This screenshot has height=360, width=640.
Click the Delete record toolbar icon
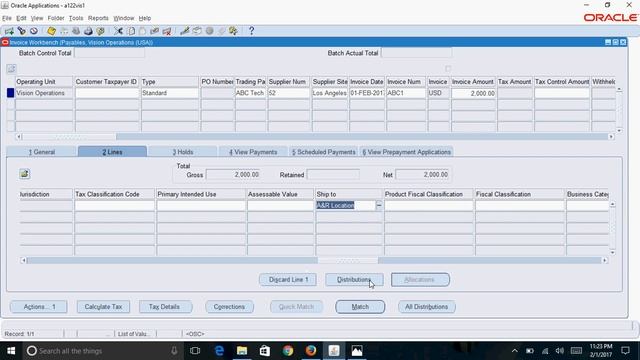coord(167,31)
